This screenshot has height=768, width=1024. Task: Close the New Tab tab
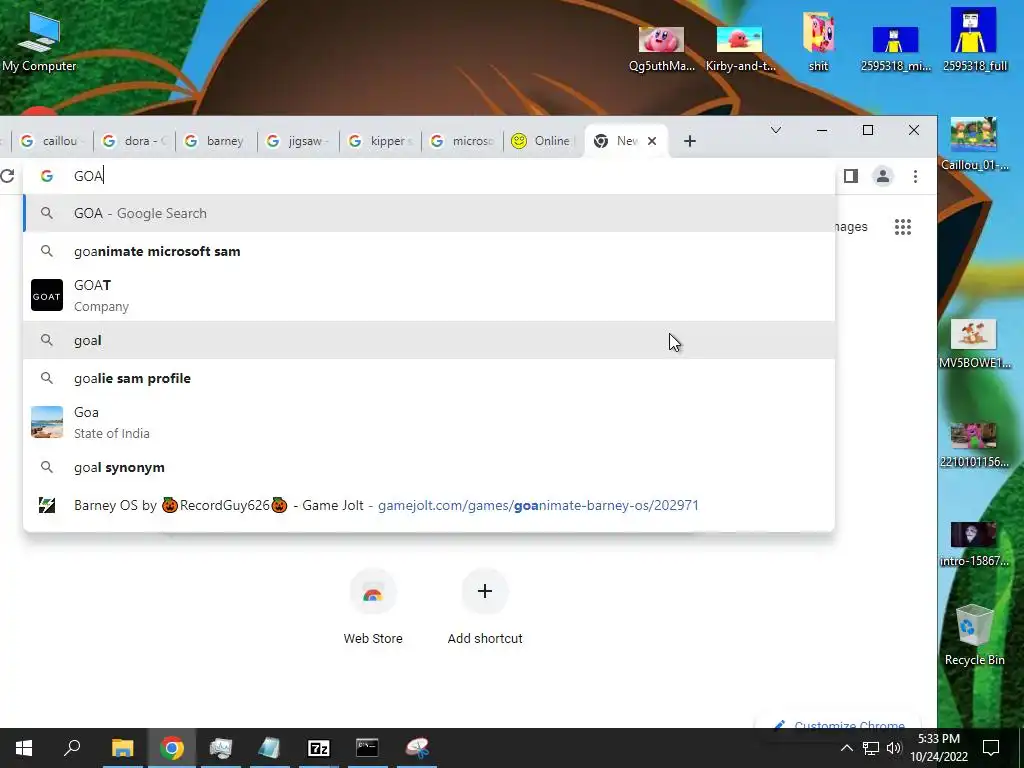tap(652, 141)
